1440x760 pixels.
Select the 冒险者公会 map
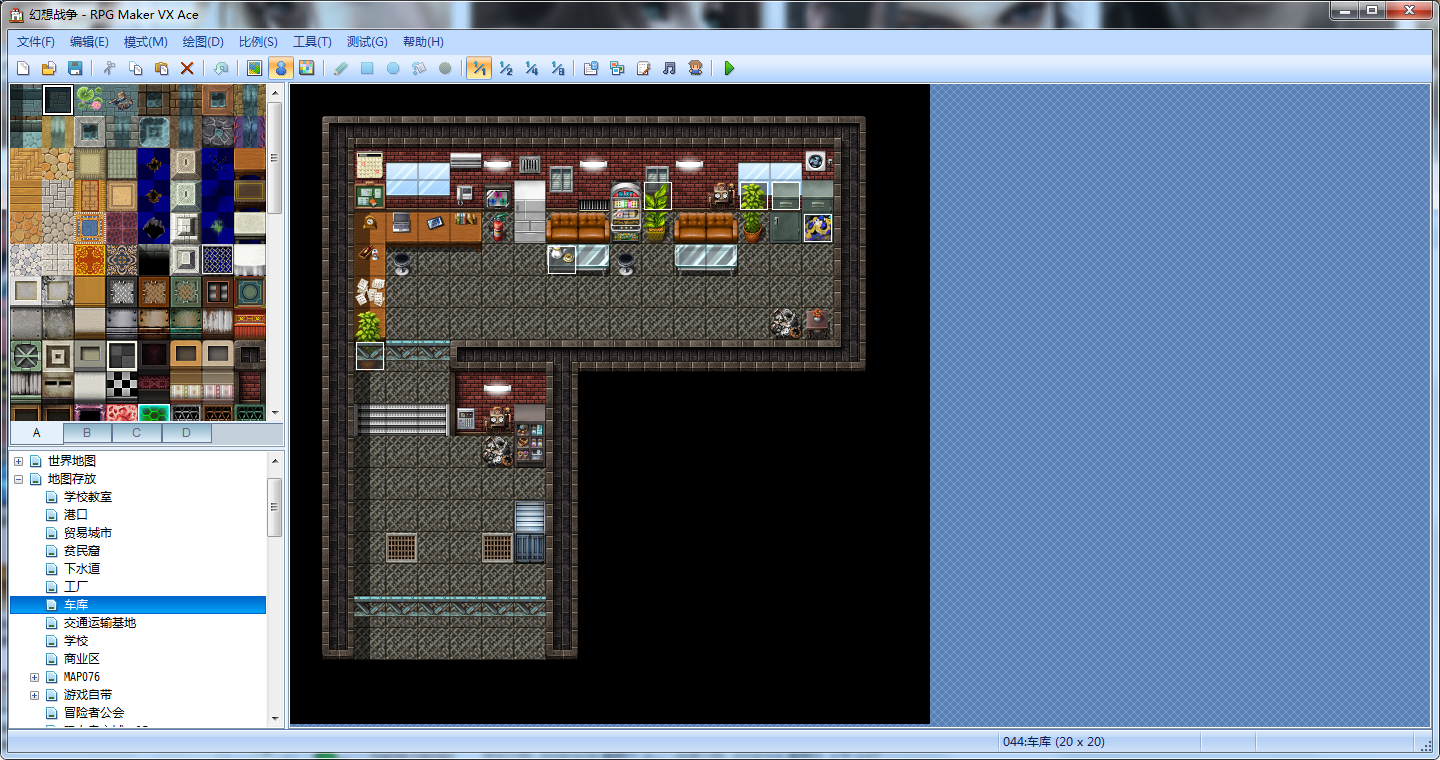[94, 713]
